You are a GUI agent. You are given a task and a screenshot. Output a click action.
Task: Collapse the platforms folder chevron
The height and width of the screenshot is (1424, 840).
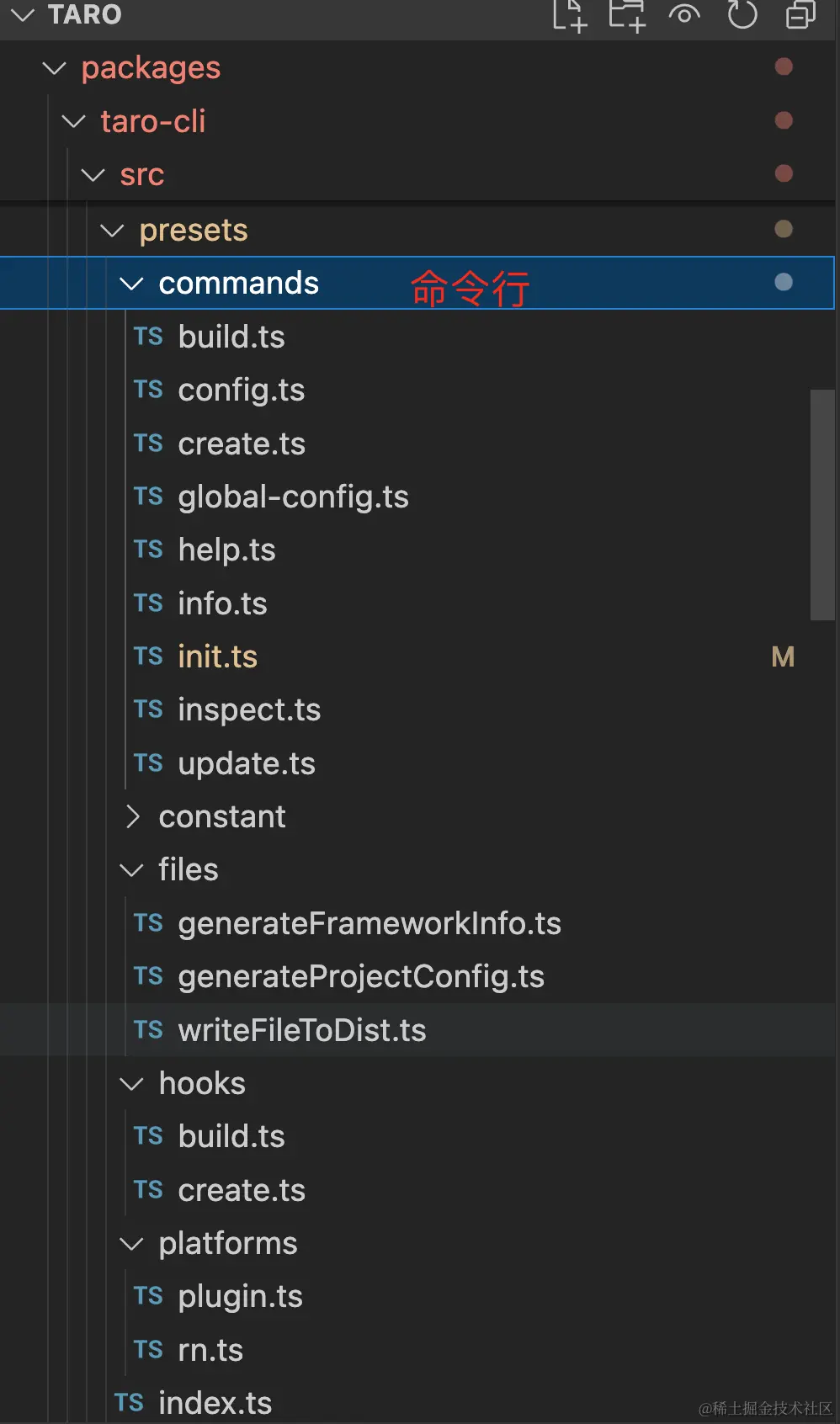tap(132, 1244)
